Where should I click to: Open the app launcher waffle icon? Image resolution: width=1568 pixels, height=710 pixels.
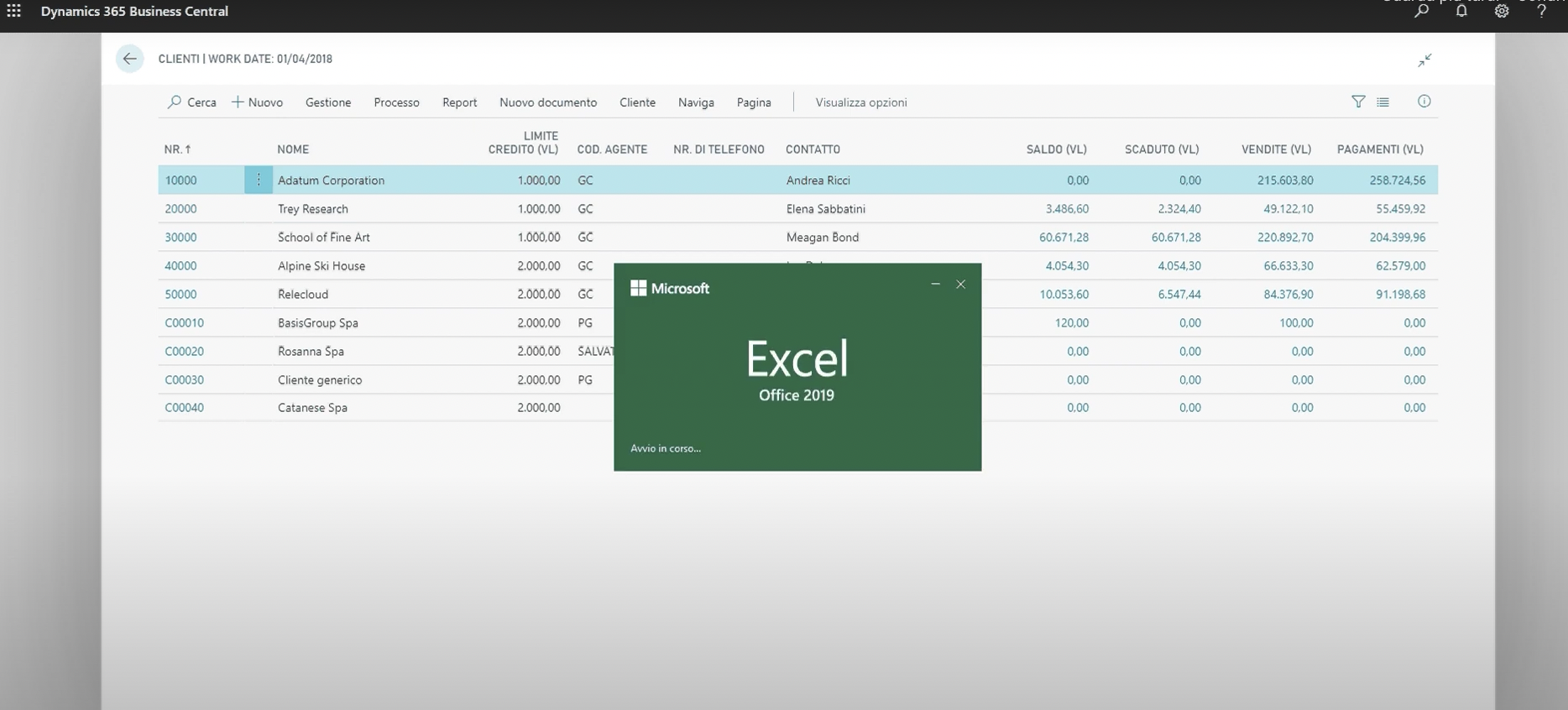pyautogui.click(x=14, y=12)
